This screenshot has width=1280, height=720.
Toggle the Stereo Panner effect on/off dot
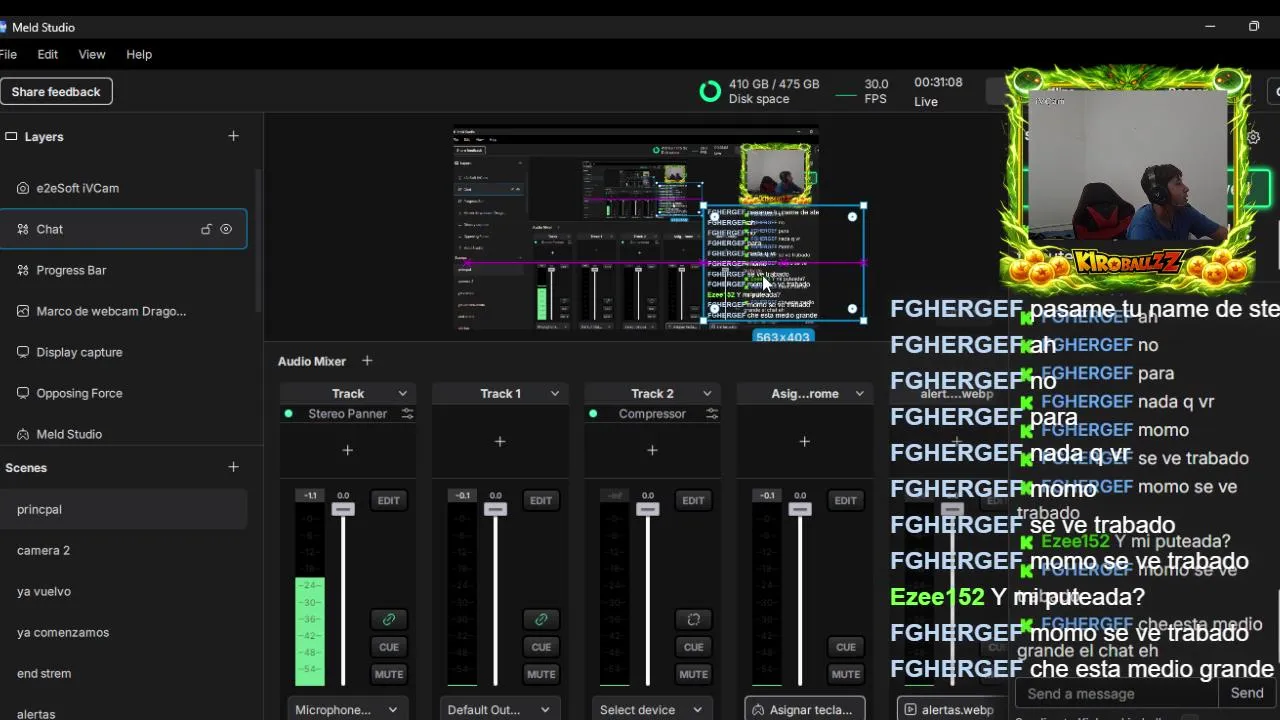tap(288, 414)
